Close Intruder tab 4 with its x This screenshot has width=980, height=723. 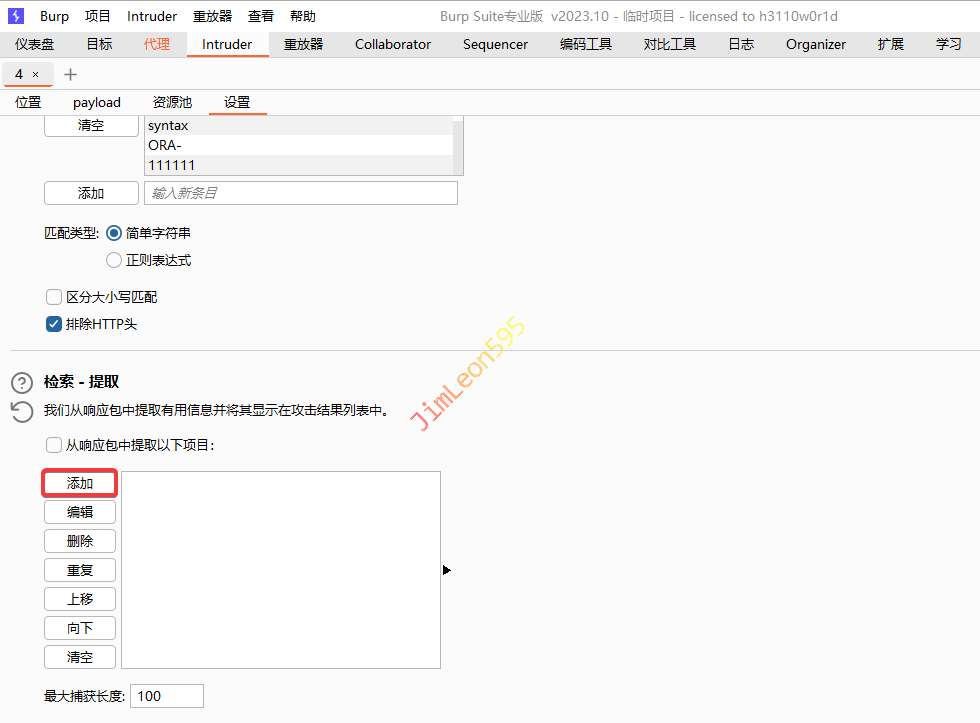(x=36, y=75)
